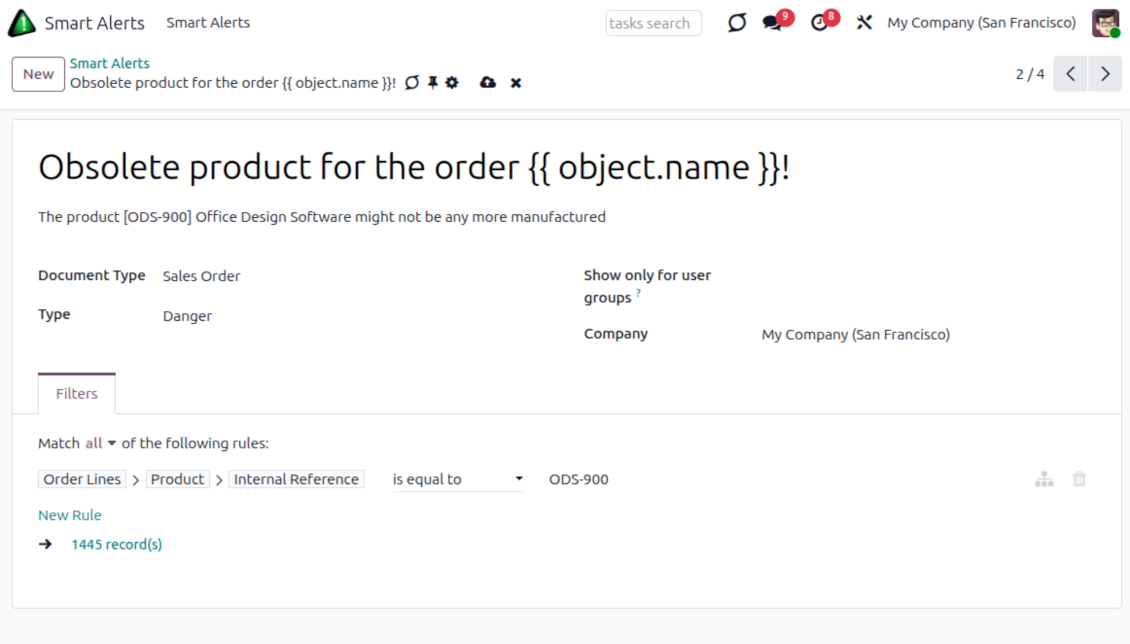The image size is (1130, 644).
Task: Open the 'is equal to' operator dropdown
Action: pos(457,480)
